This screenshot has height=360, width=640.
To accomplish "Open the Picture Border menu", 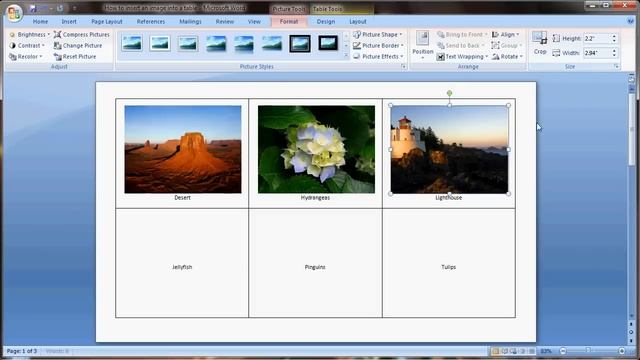I will (378, 46).
